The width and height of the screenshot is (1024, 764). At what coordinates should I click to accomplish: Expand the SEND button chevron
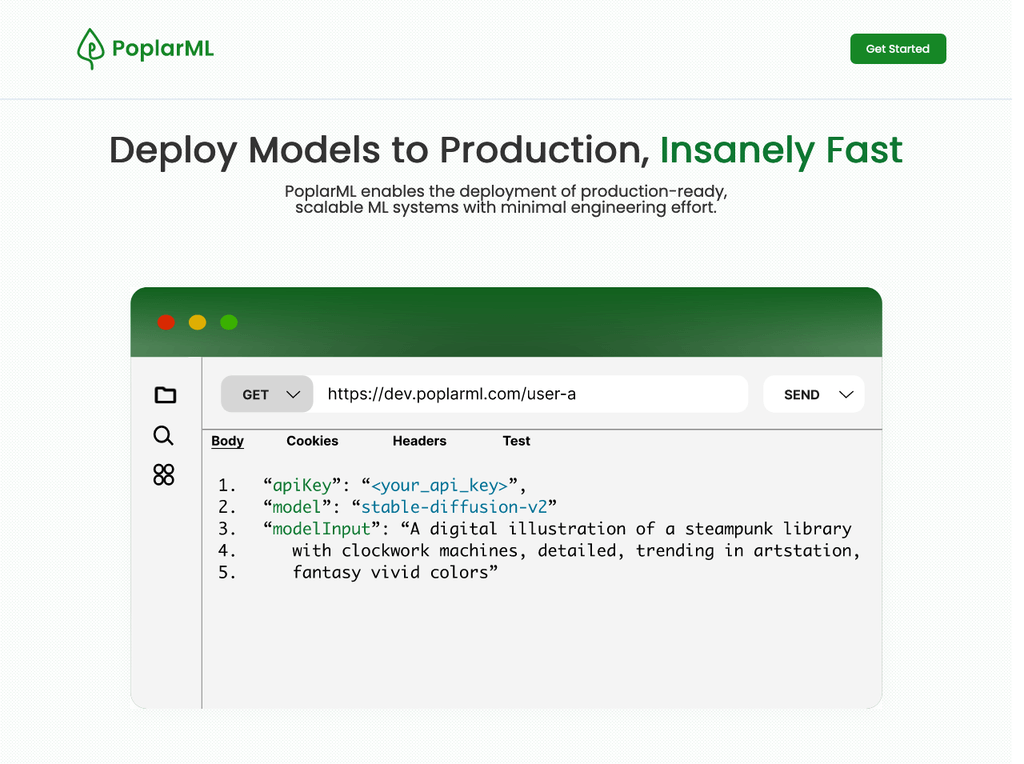[x=846, y=395]
